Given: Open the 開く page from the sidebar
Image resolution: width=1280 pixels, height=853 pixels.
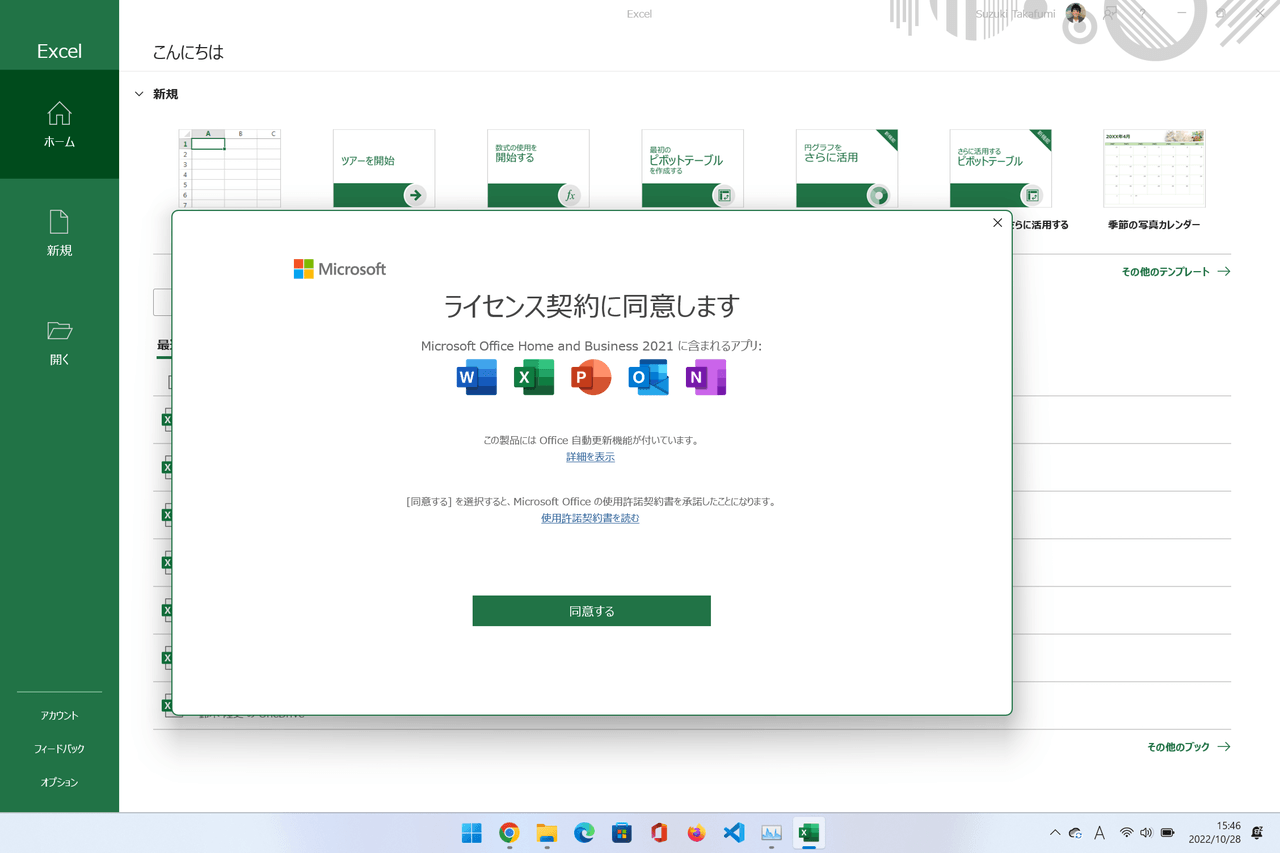Looking at the screenshot, I should tap(59, 342).
